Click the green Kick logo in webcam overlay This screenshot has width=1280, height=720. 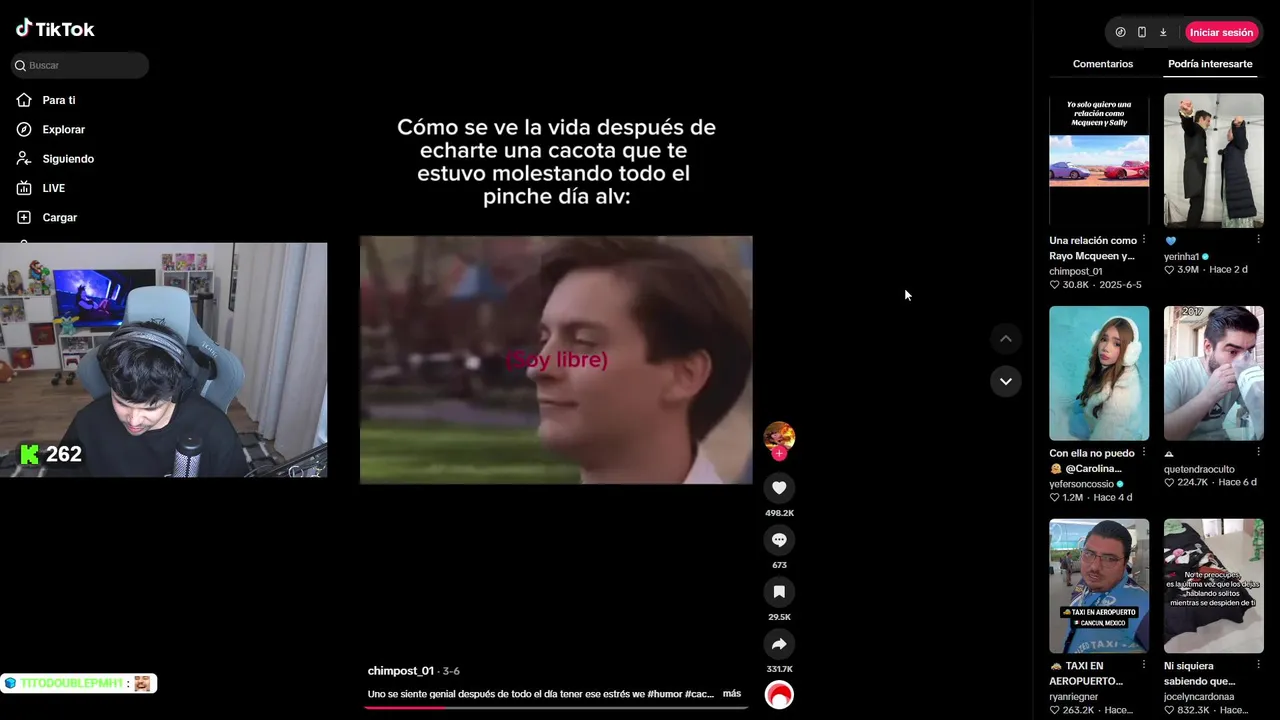(x=30, y=455)
